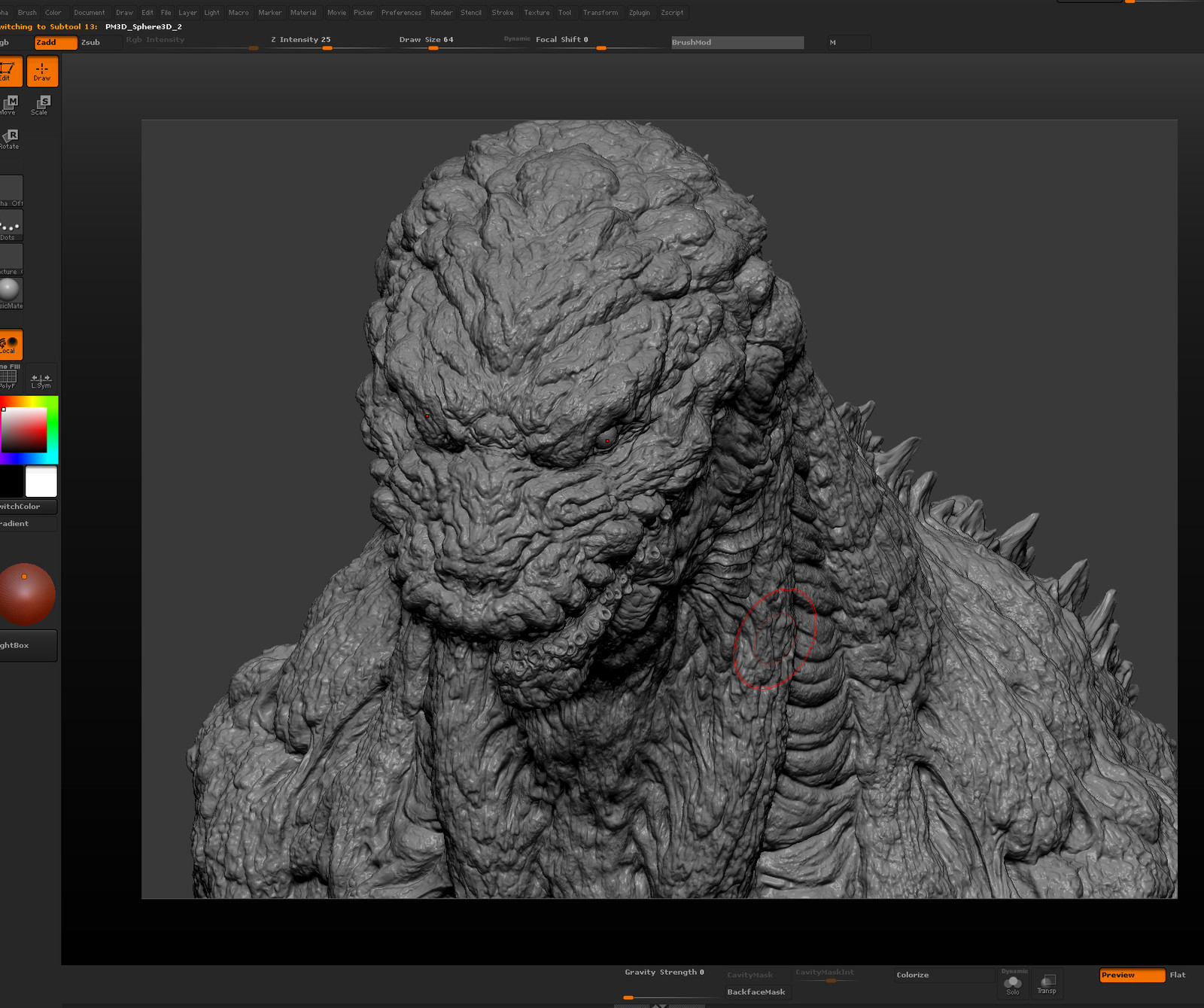Pick a hue in the color picker square

(29, 430)
